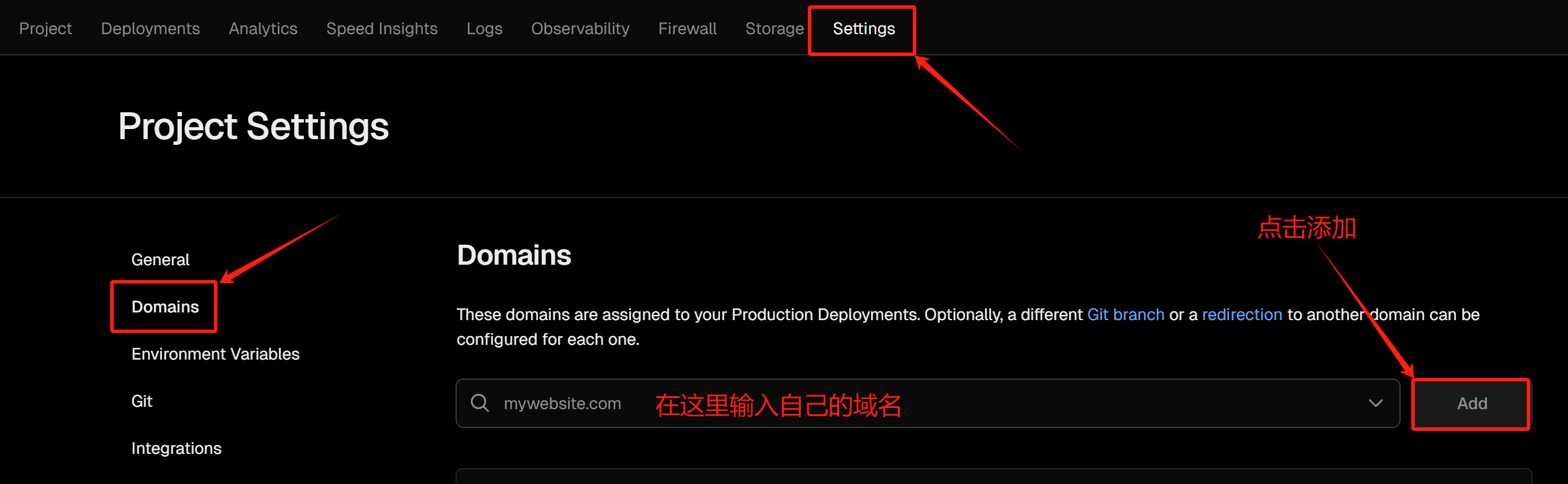Expand the domain input dropdown chevron
This screenshot has width=1568, height=484.
(x=1375, y=403)
